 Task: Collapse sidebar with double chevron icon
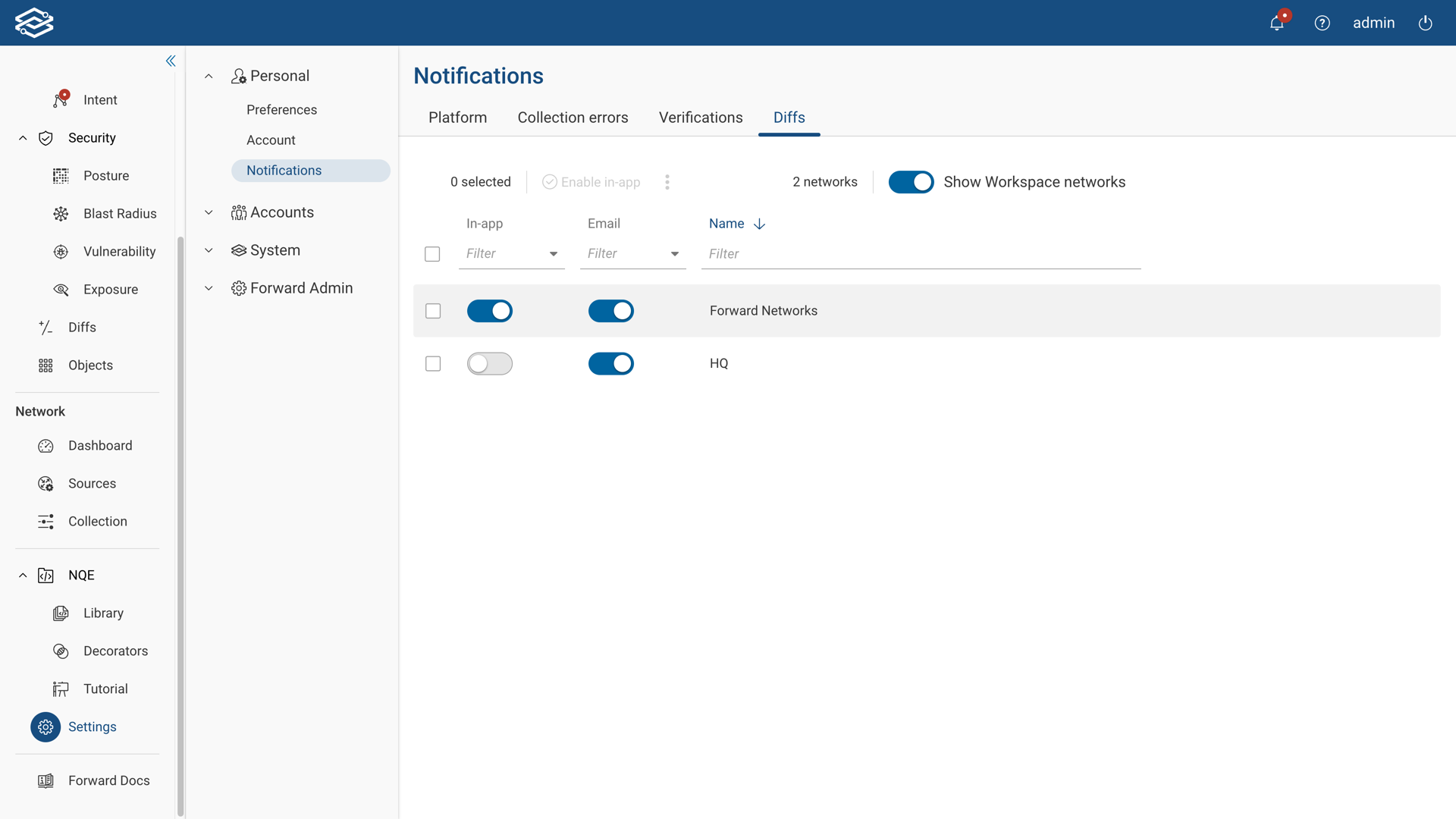(171, 61)
